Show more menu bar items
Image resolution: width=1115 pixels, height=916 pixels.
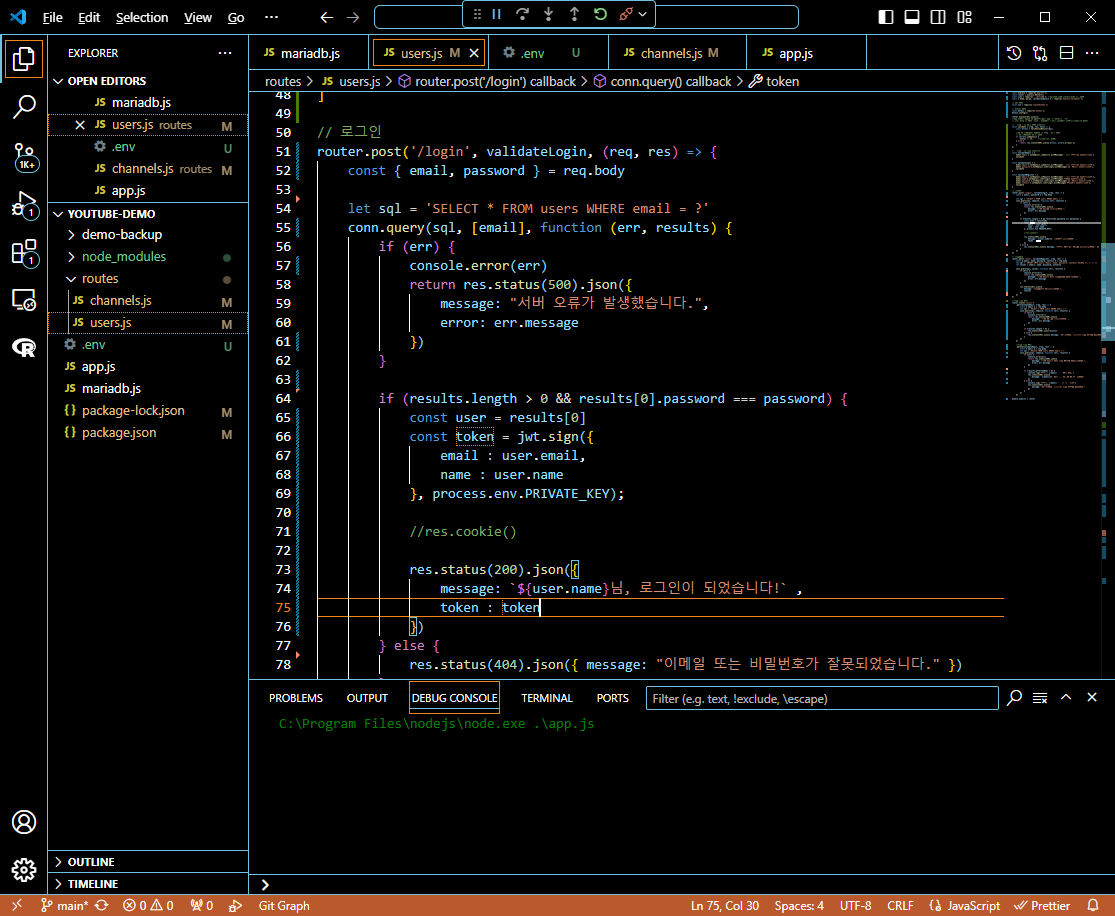tap(272, 17)
